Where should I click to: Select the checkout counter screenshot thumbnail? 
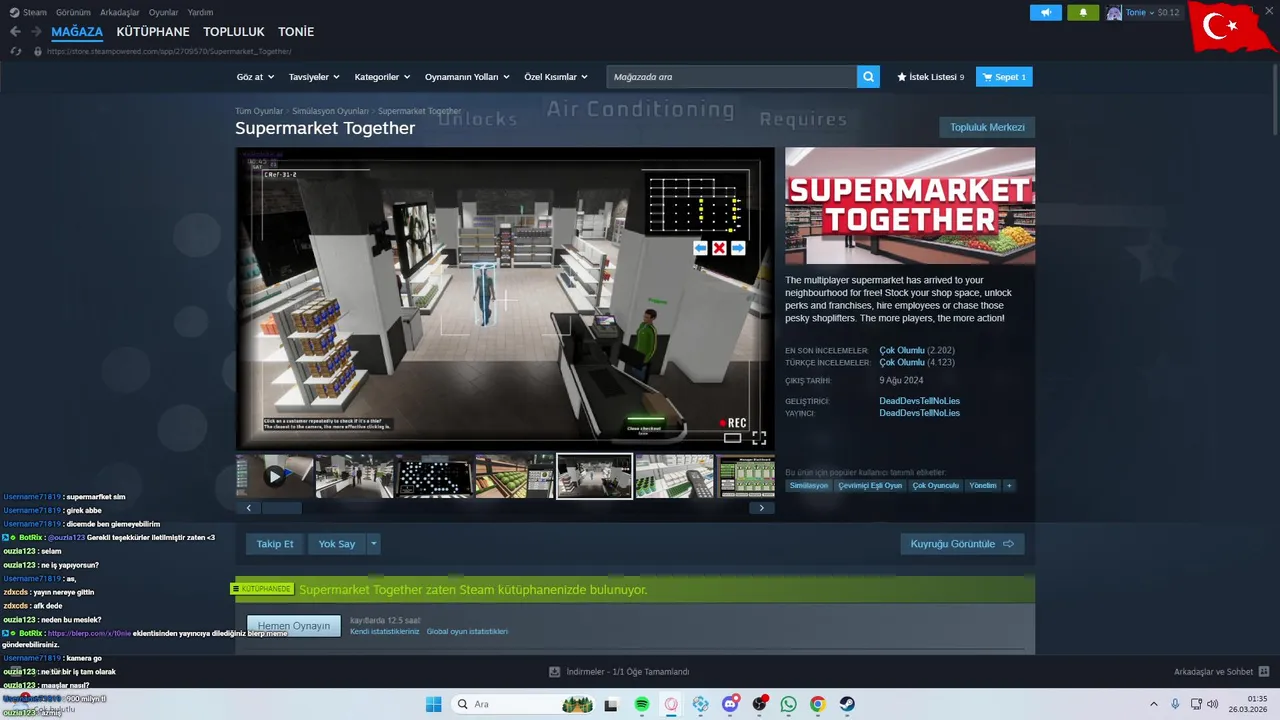coord(594,476)
